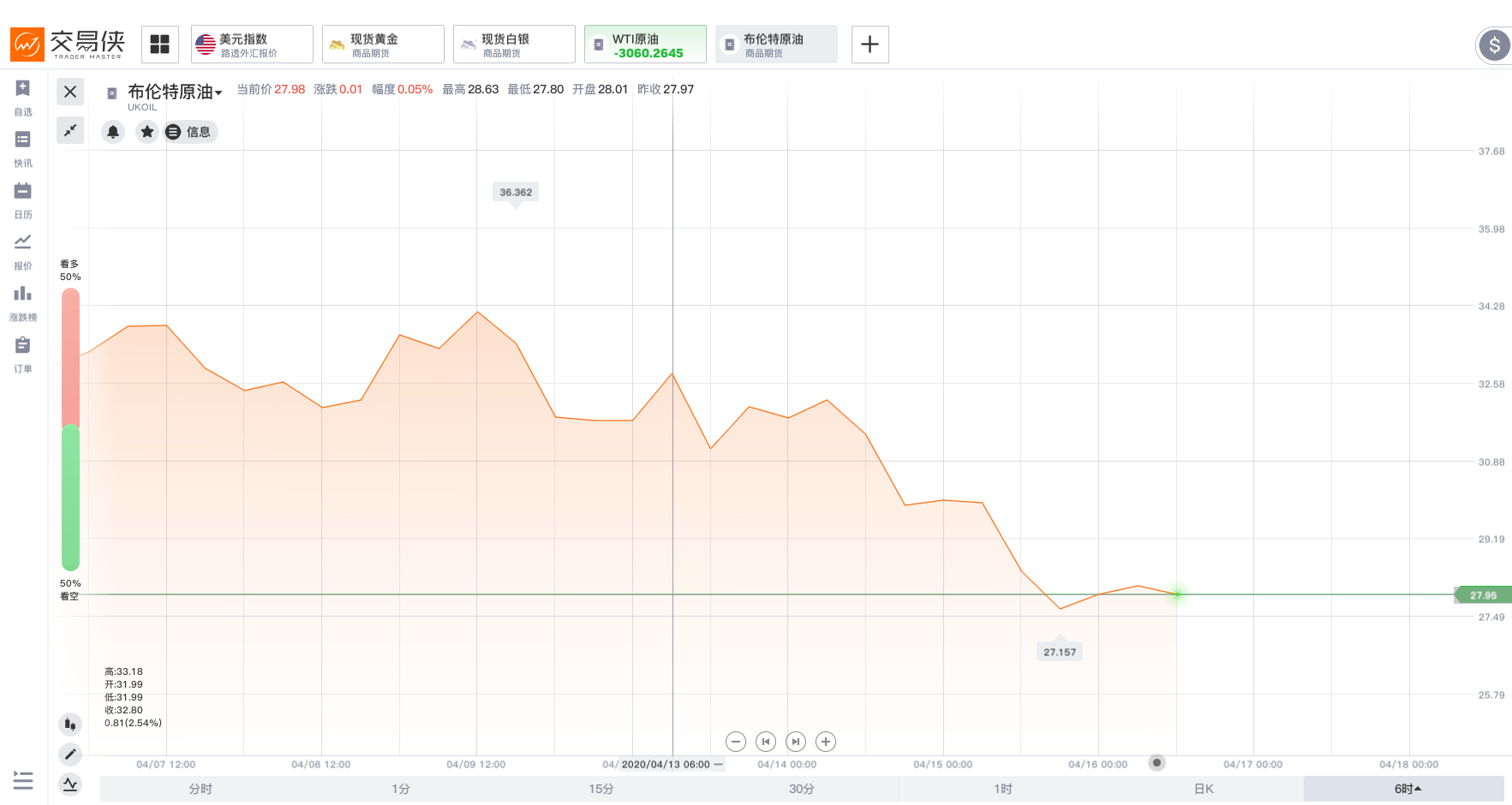Screen dimensions: 1512x805
Task: Select the pencil drawing tool
Action: (x=70, y=754)
